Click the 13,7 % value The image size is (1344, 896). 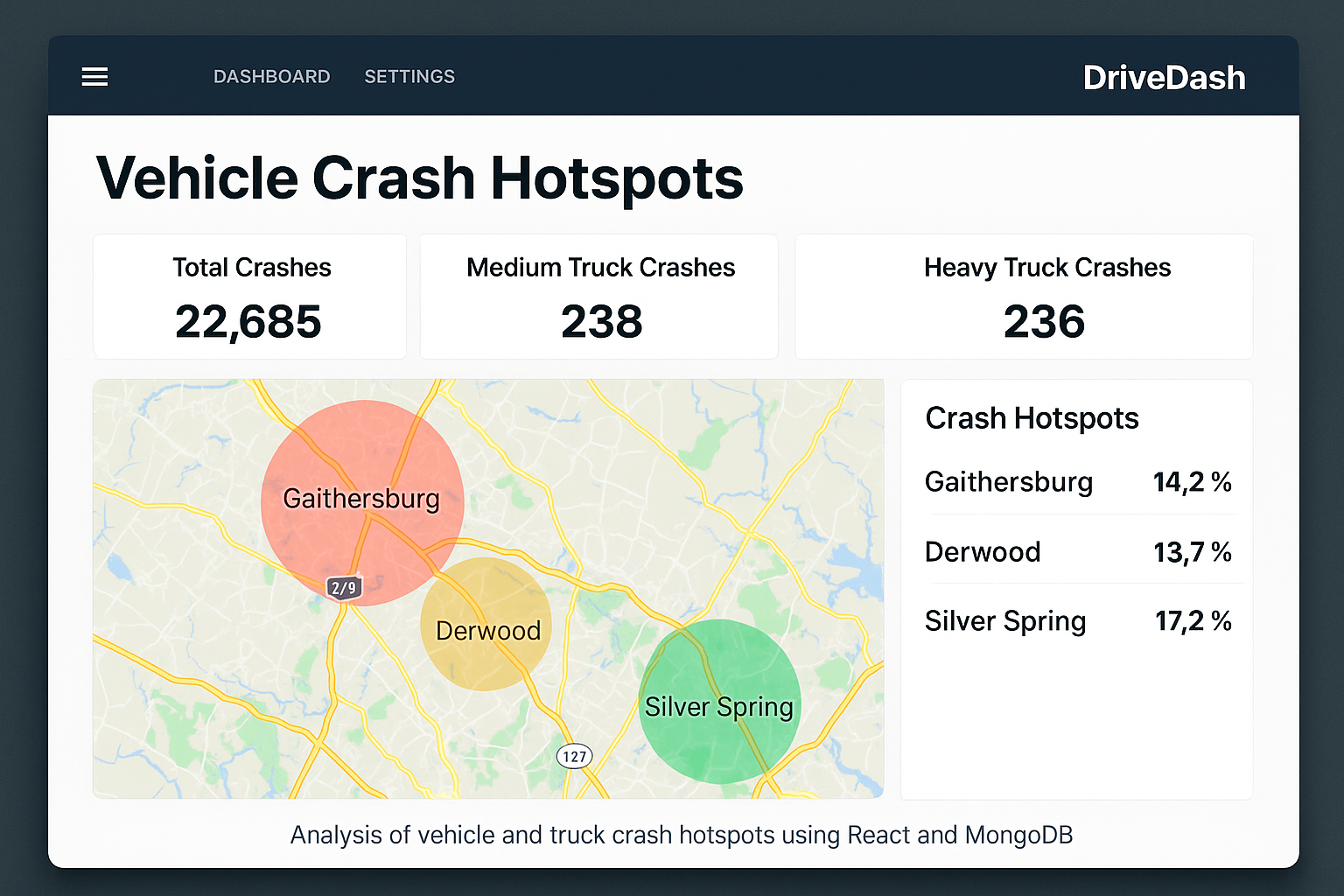click(x=1193, y=552)
